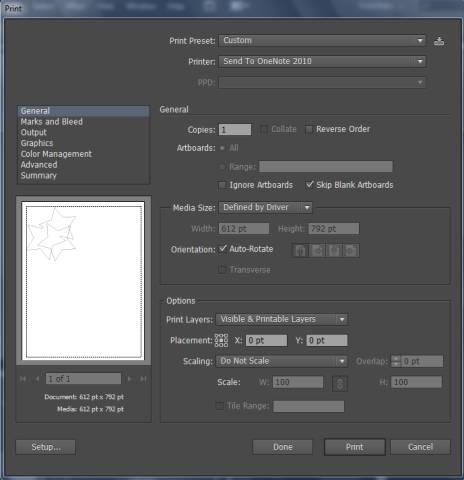
Task: Open the Print Preset dropdown
Action: [322, 41]
